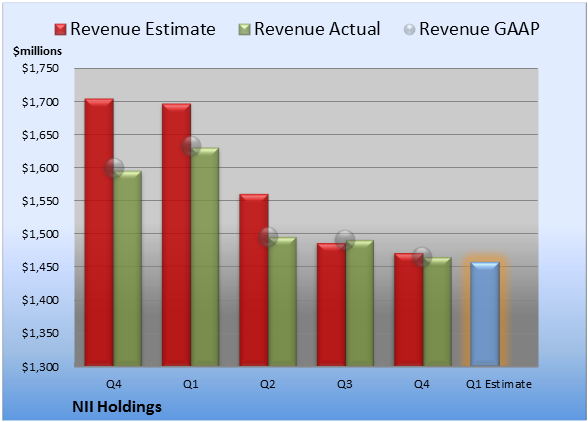The width and height of the screenshot is (588, 422).
Task: Click the '$1,750' axis value
Action: click(40, 68)
